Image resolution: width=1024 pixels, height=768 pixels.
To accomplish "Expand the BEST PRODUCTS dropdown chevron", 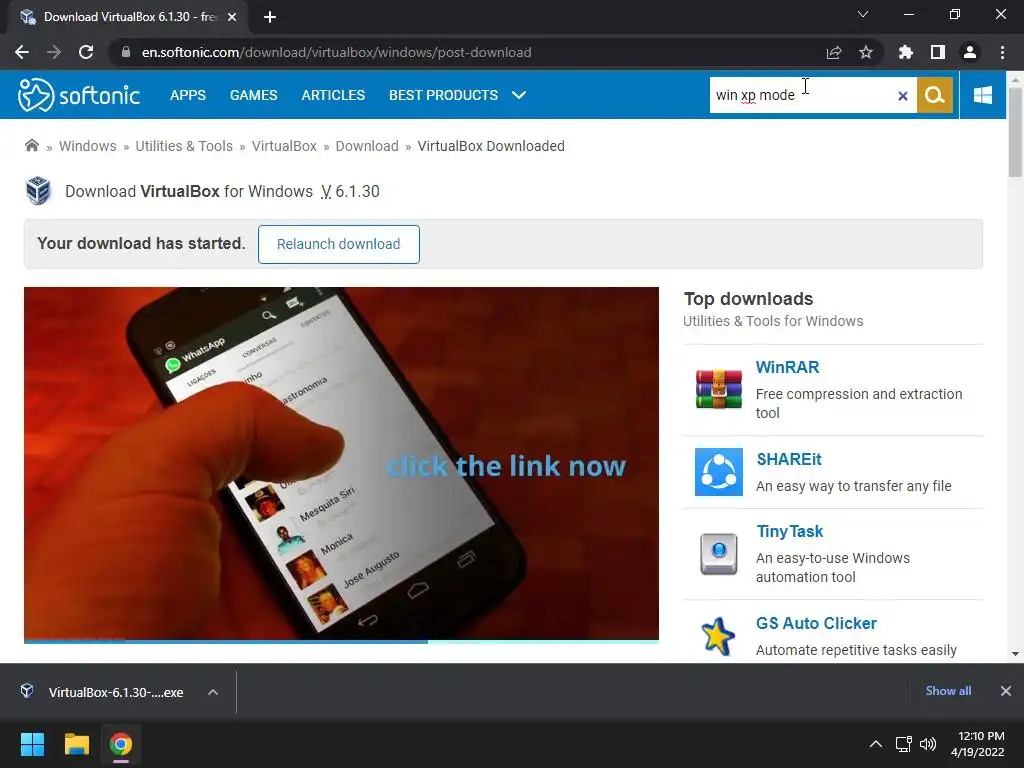I will [x=519, y=95].
